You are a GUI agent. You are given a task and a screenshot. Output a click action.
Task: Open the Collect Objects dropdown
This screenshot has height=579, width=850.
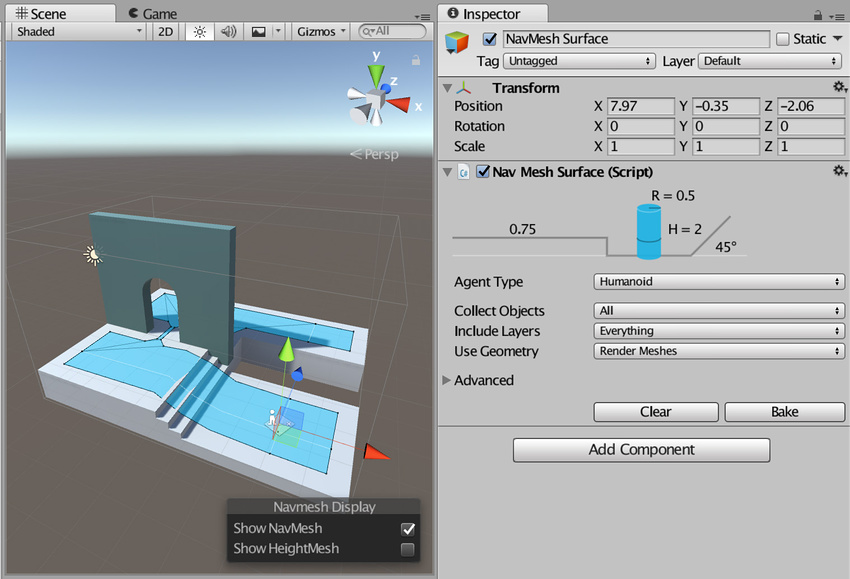pyautogui.click(x=718, y=310)
